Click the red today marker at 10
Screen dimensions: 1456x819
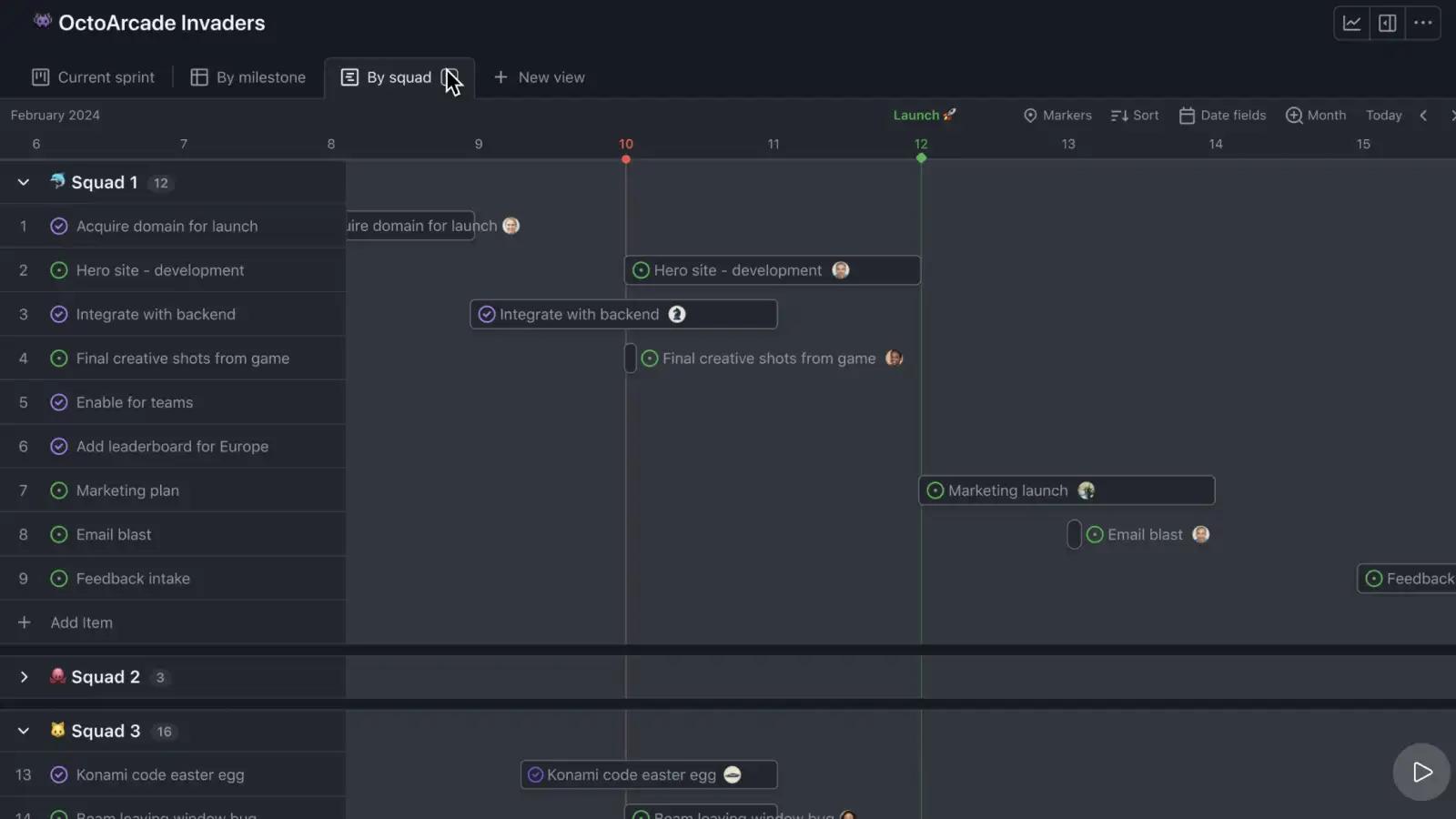pos(626,159)
